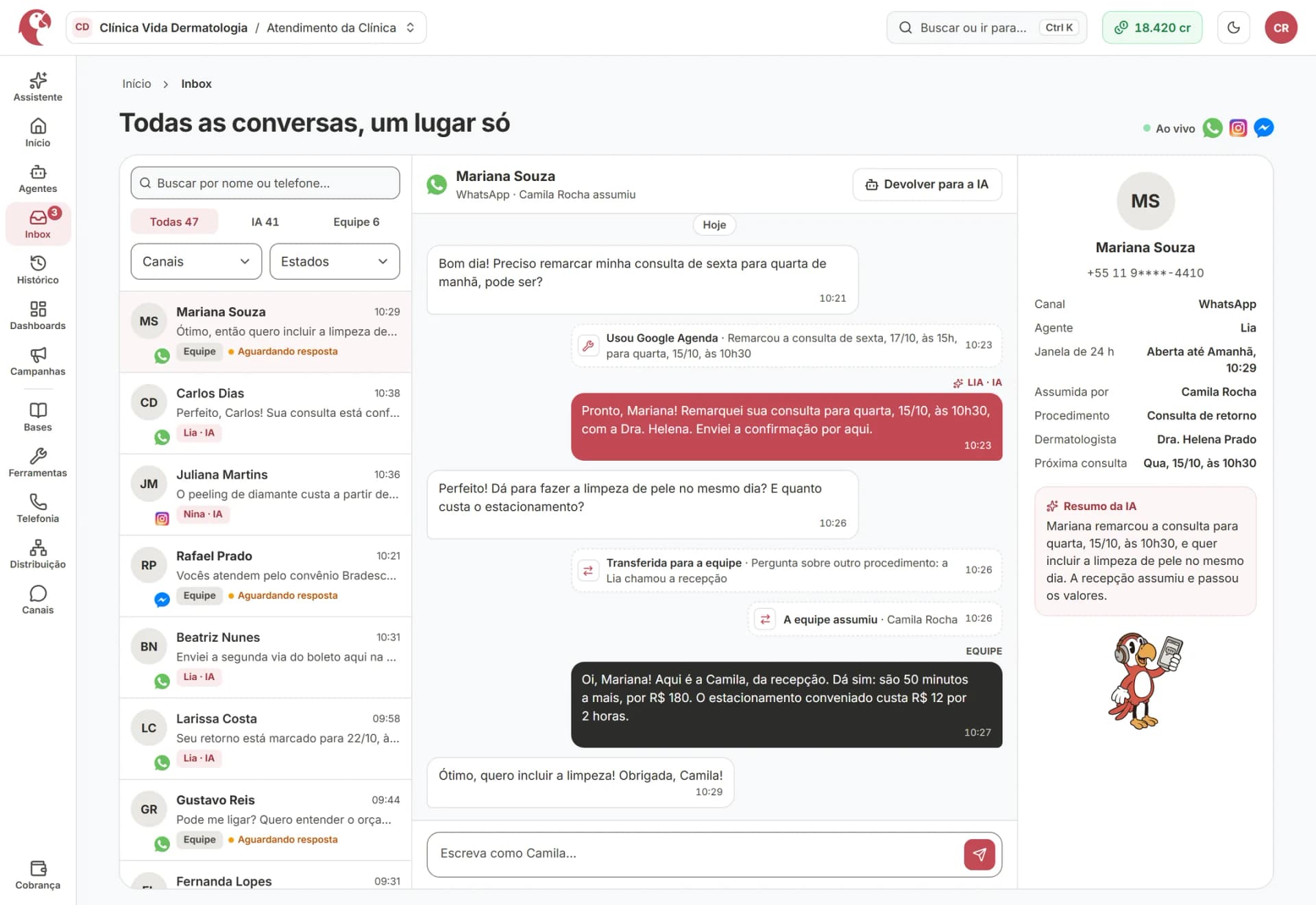Viewport: 1316px width, 905px height.
Task: Click the Buscar por nome ou telefone field
Action: 265,183
